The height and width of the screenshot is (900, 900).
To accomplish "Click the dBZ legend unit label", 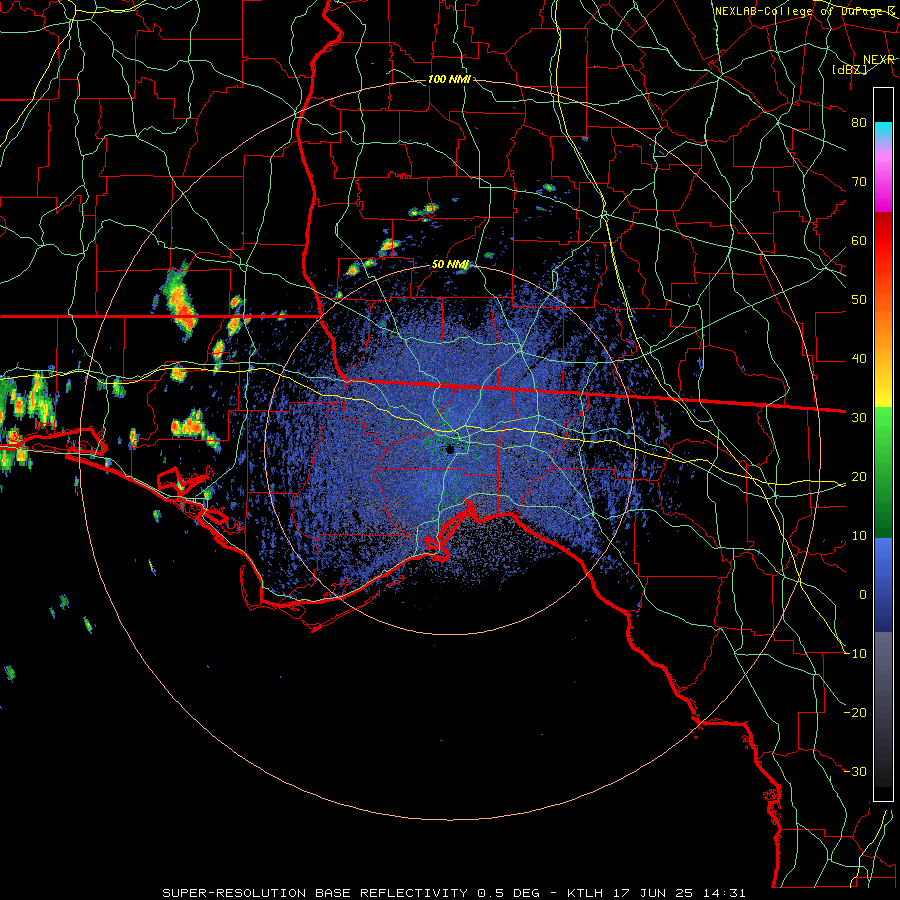I will (x=849, y=70).
